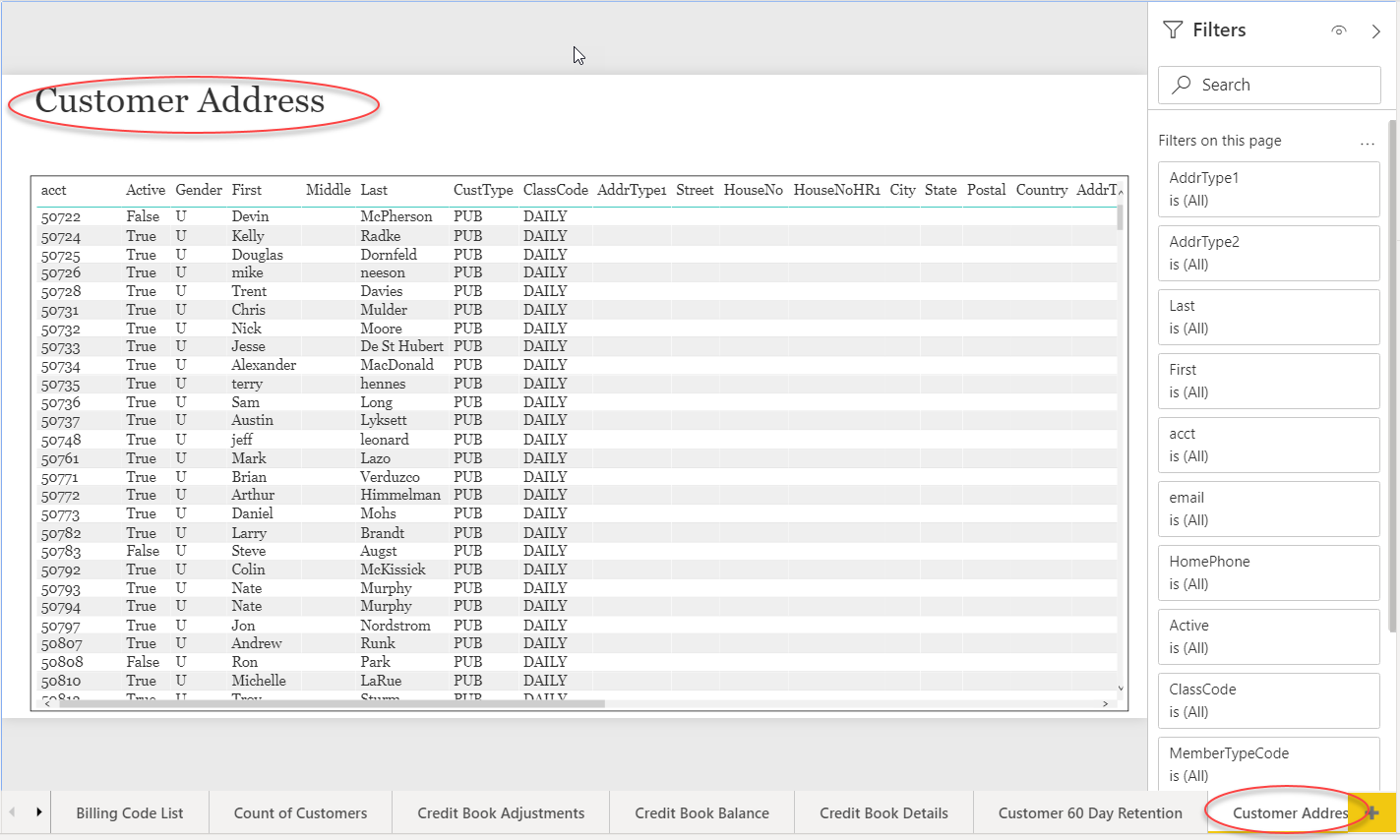Image resolution: width=1400 pixels, height=840 pixels.
Task: Sort table by the Gender column header
Action: tap(199, 190)
